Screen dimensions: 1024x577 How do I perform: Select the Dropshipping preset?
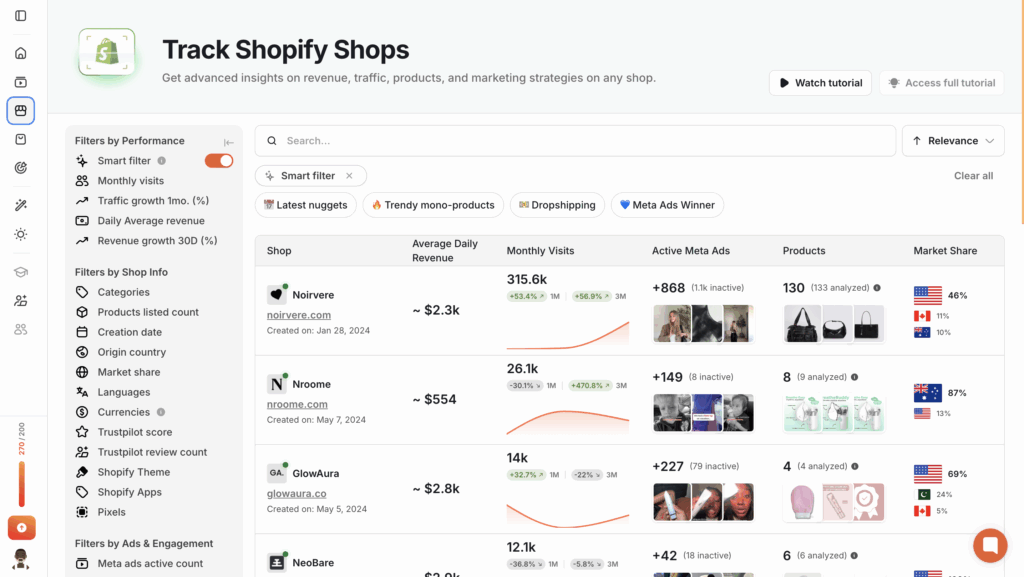click(x=557, y=205)
